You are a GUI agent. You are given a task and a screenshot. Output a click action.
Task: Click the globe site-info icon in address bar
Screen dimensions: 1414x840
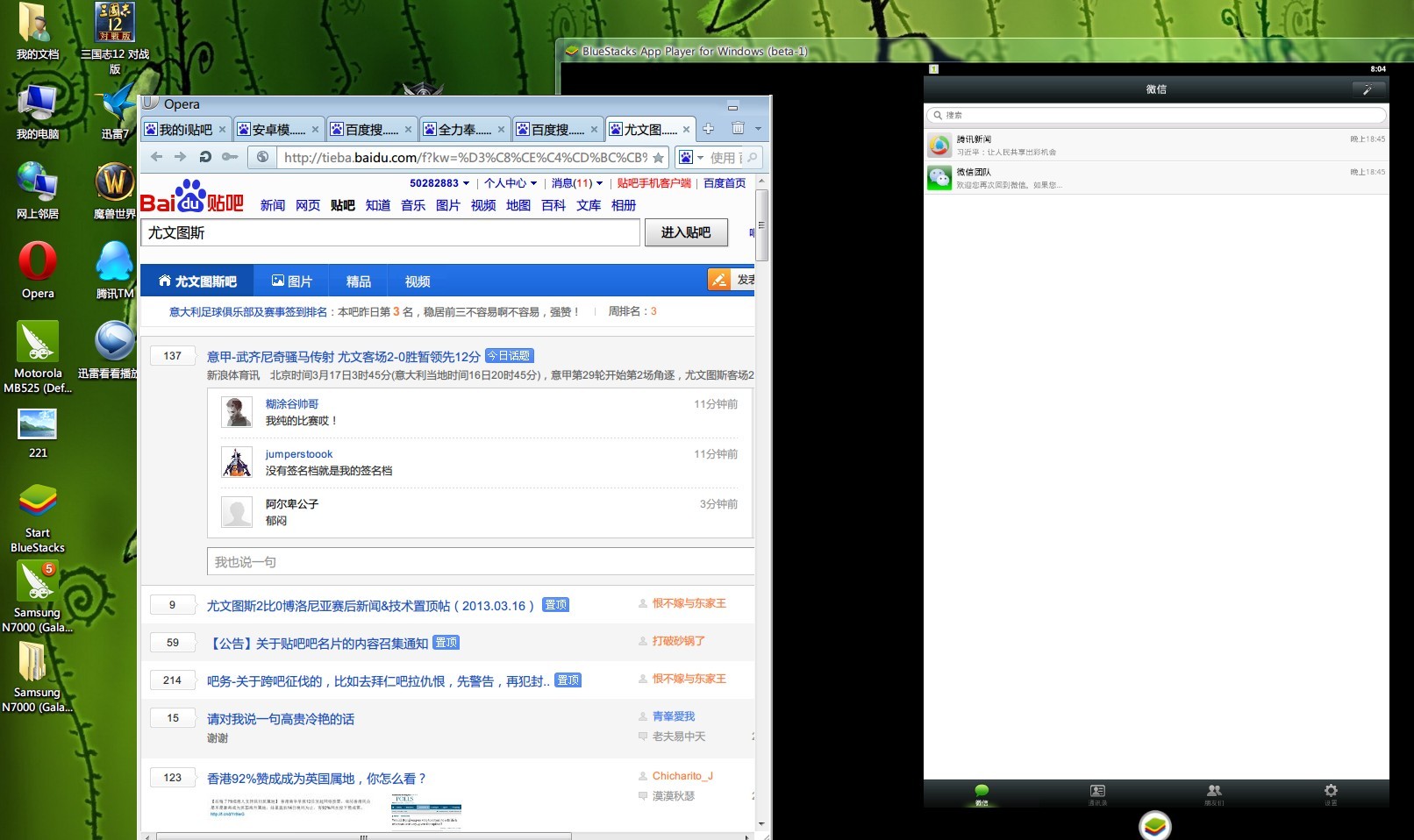coord(262,157)
